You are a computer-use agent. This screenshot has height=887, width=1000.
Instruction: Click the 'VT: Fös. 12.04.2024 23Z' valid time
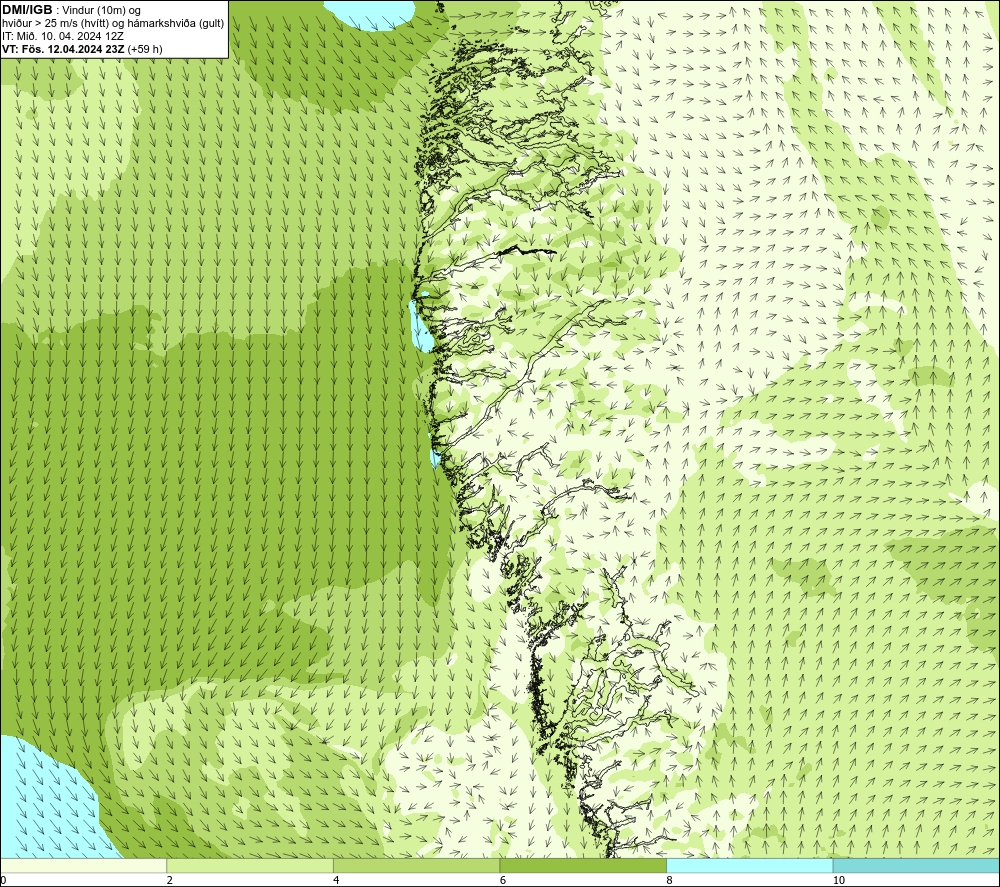[64, 48]
